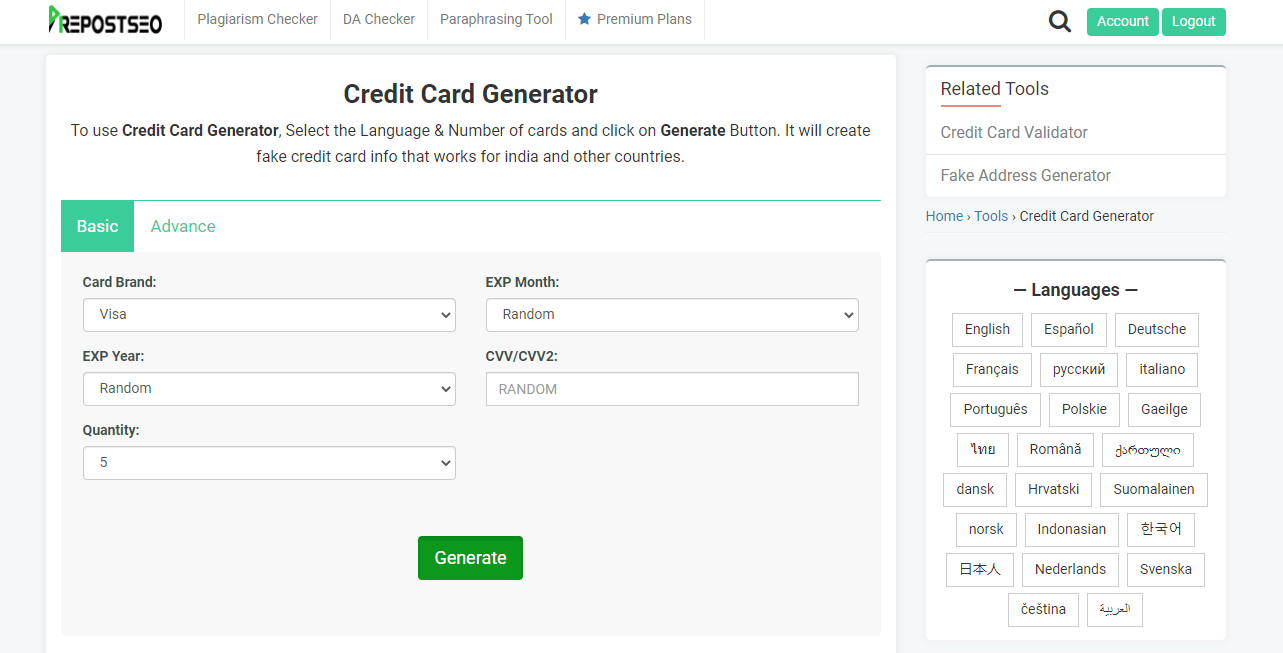Open the Account button
The height and width of the screenshot is (653, 1283).
[x=1122, y=20]
